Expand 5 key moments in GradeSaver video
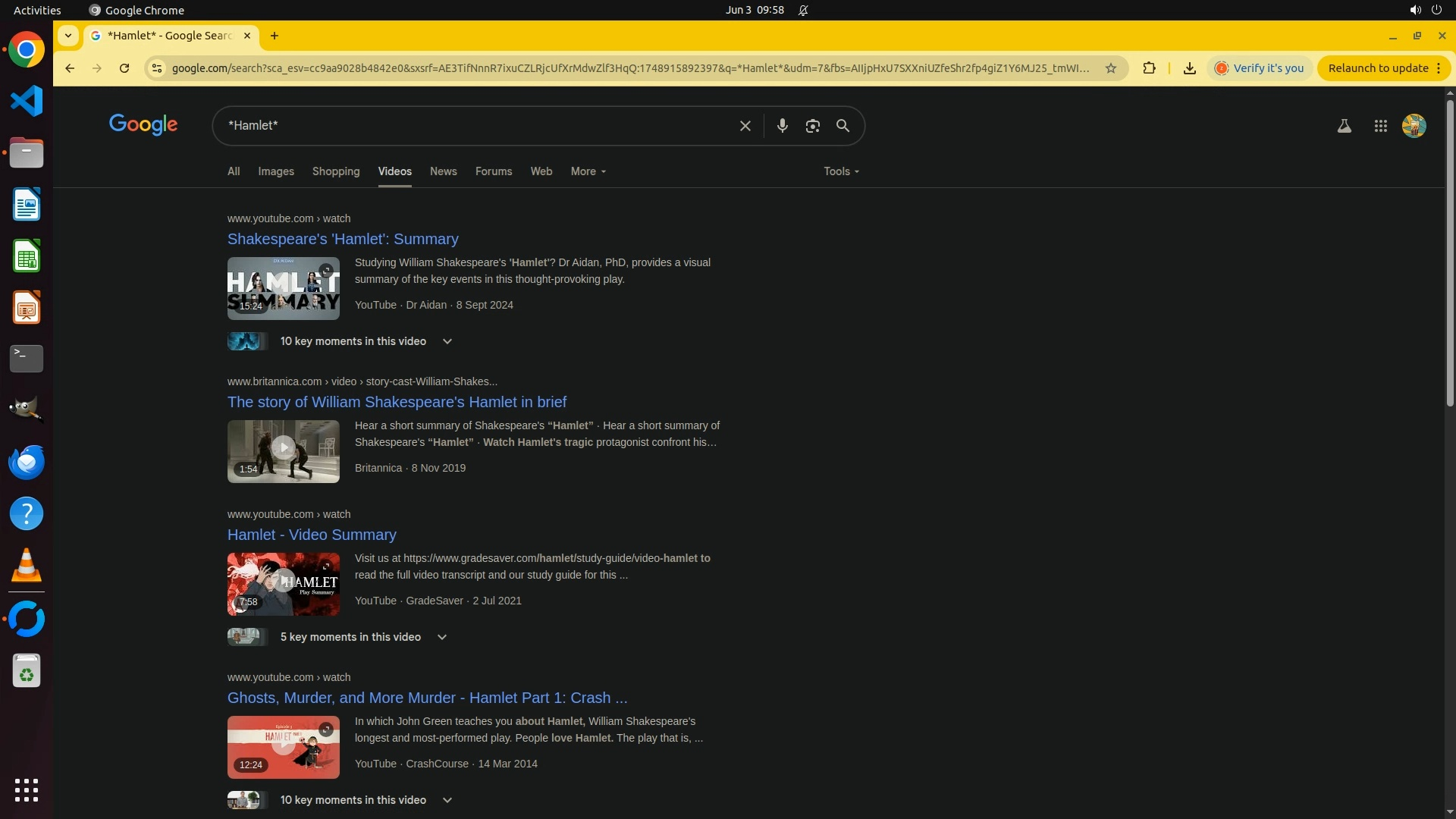1456x819 pixels. click(441, 637)
